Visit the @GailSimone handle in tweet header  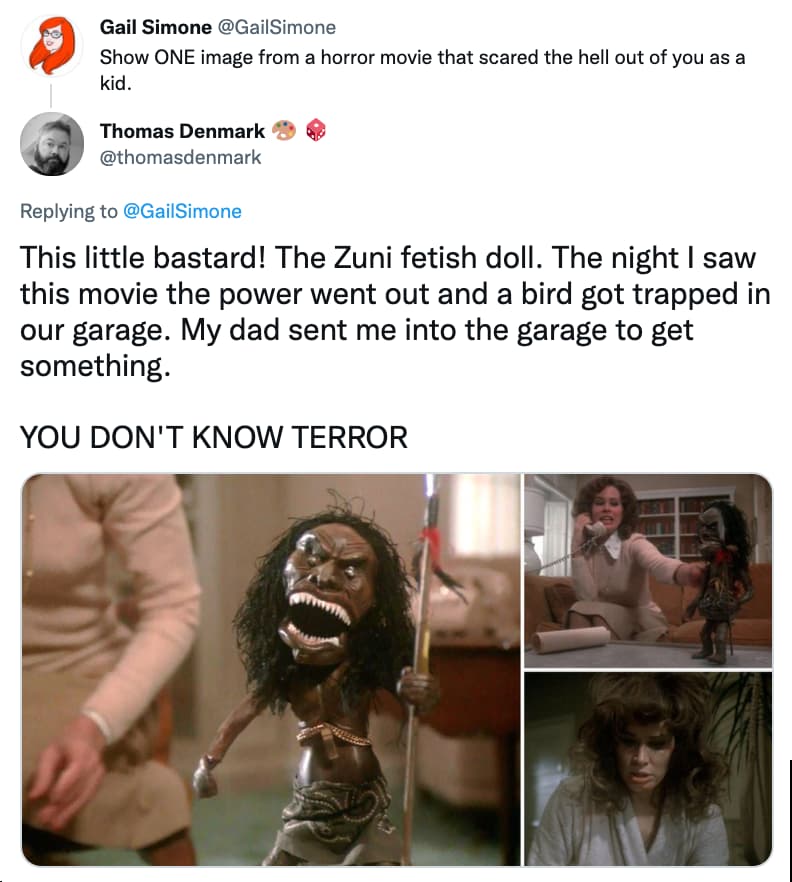point(276,27)
